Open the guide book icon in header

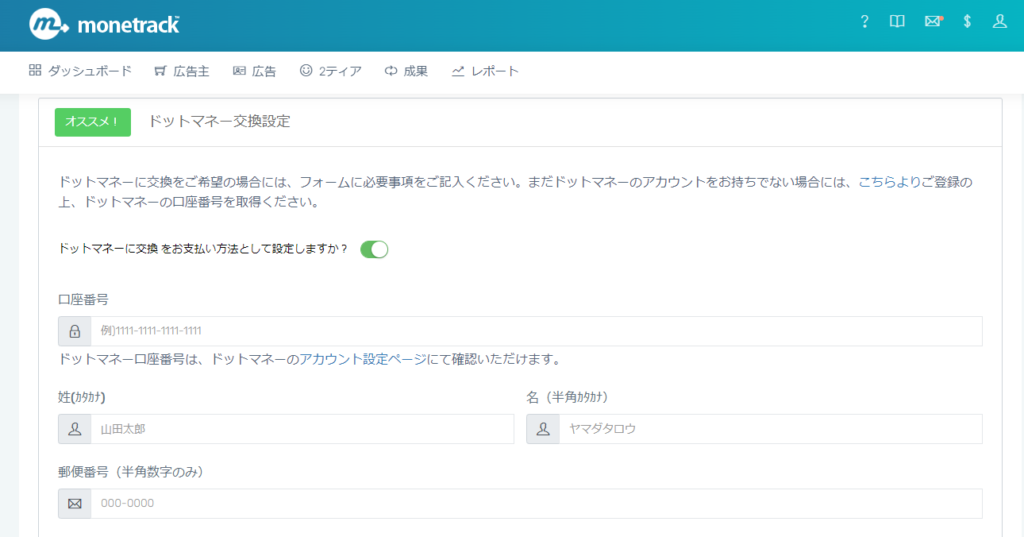(x=897, y=22)
